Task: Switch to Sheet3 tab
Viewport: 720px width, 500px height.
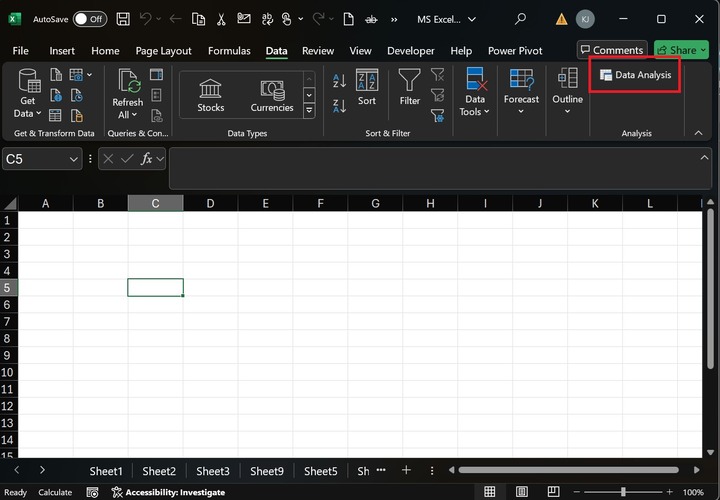Action: pyautogui.click(x=212, y=471)
